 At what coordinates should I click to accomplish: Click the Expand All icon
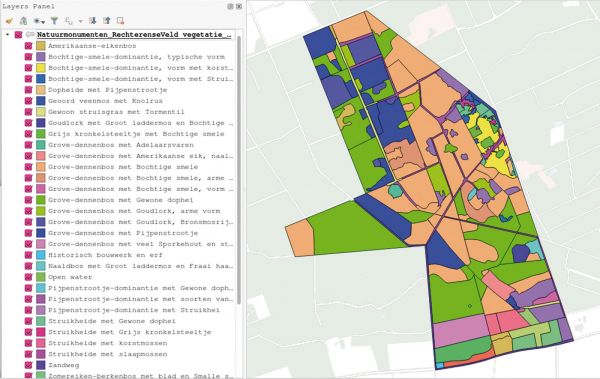92,21
